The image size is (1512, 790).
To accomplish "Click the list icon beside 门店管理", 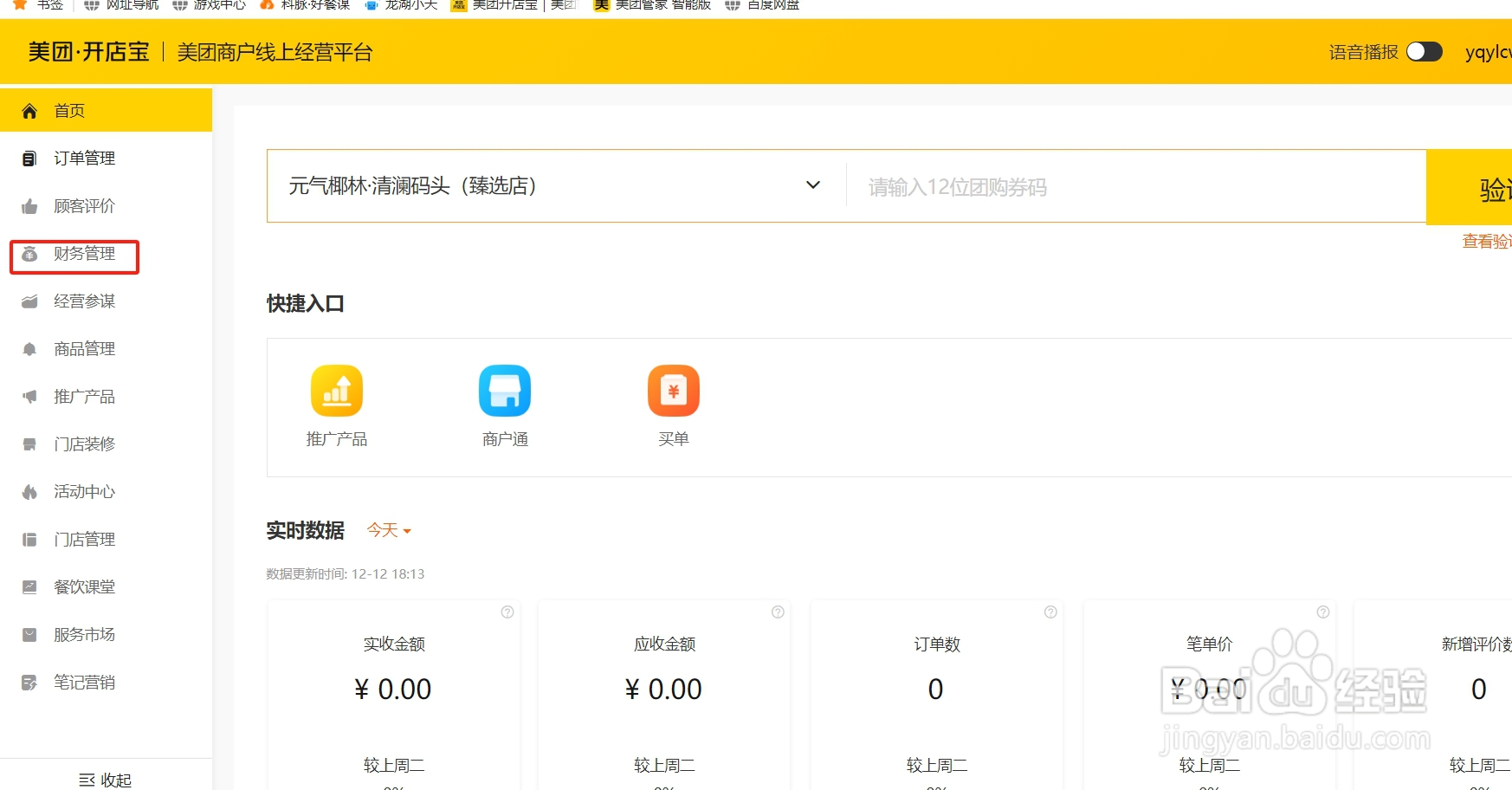I will coord(29,540).
